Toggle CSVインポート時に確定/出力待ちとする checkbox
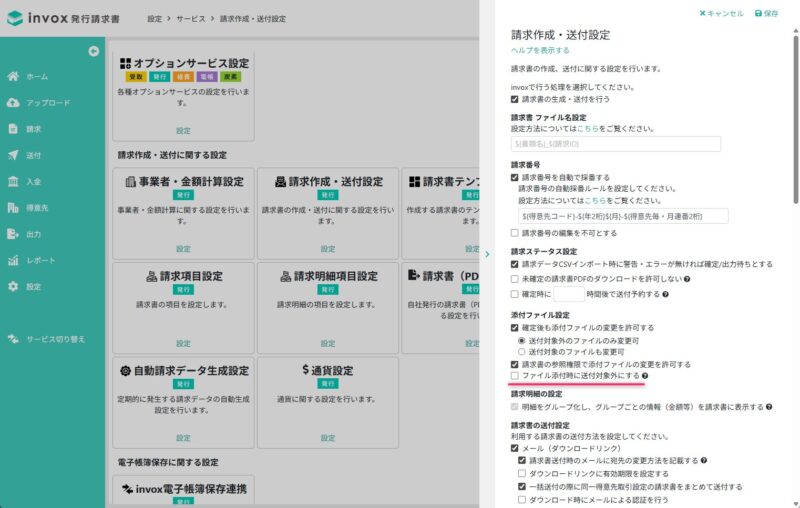The image size is (800, 508). click(514, 264)
